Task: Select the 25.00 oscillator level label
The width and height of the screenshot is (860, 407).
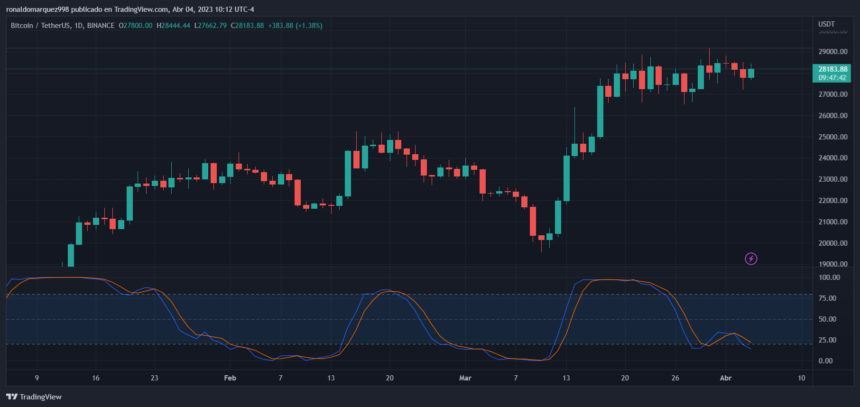Action: (x=828, y=340)
